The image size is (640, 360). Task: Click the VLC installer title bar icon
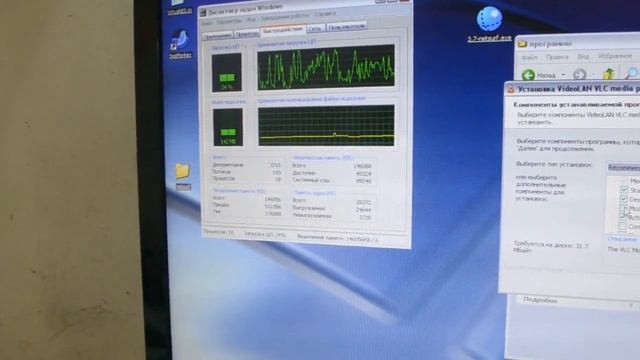[x=511, y=89]
